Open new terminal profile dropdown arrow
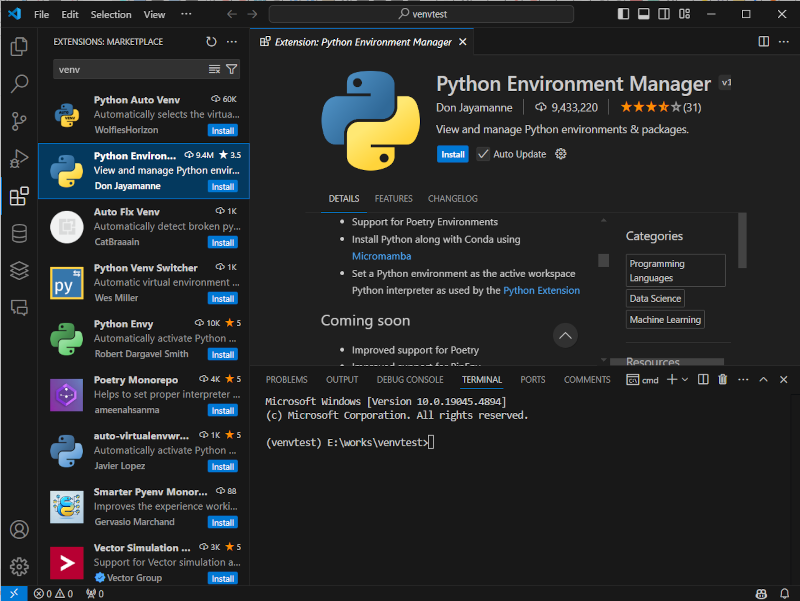 point(685,380)
